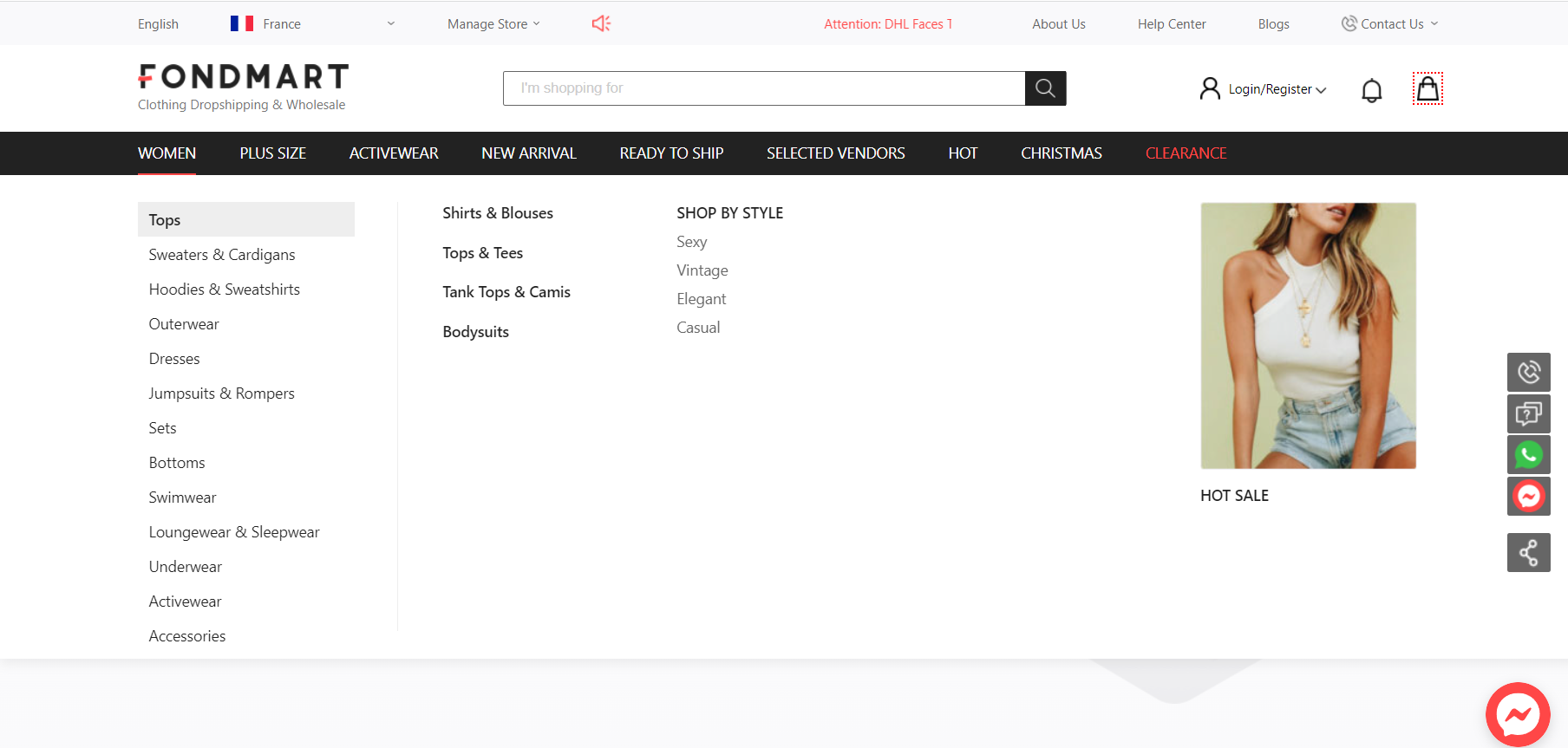Select the ACTIVEWEAR menu item

pos(394,153)
